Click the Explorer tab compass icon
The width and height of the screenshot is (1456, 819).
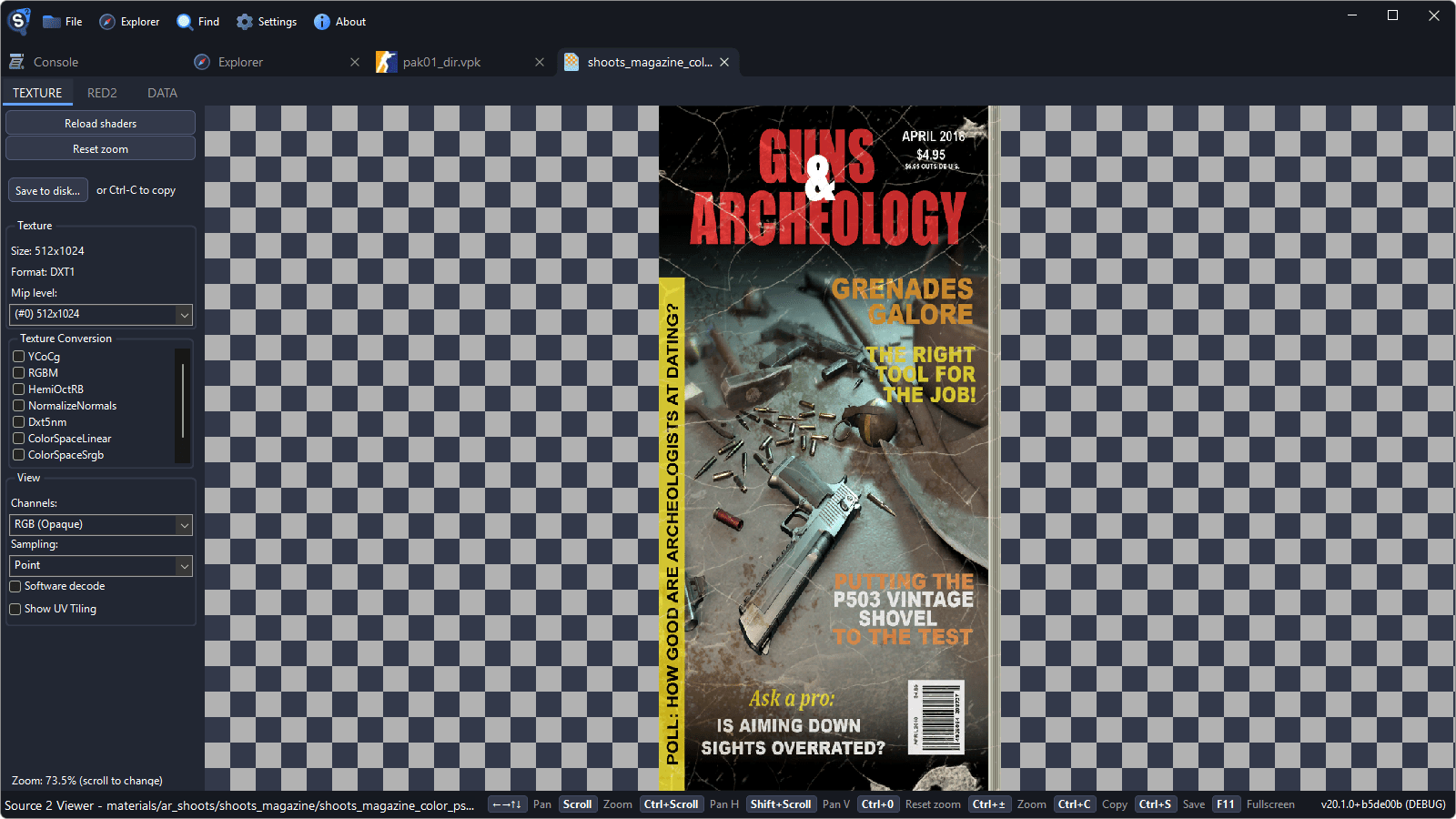pos(202,62)
